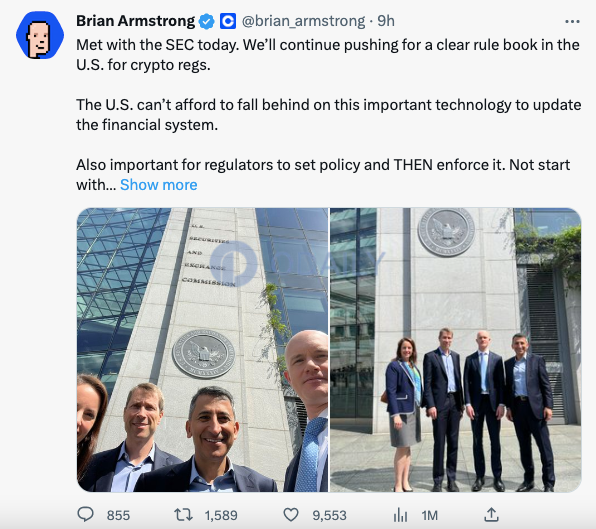Viewport: 596px width, 529px height.
Task: Open the three-dot more options menu
Action: (572, 22)
